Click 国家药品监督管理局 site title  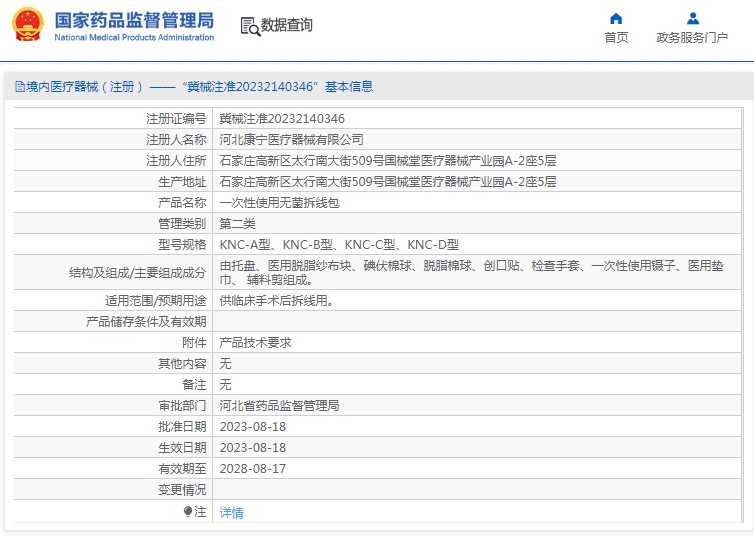(134, 21)
